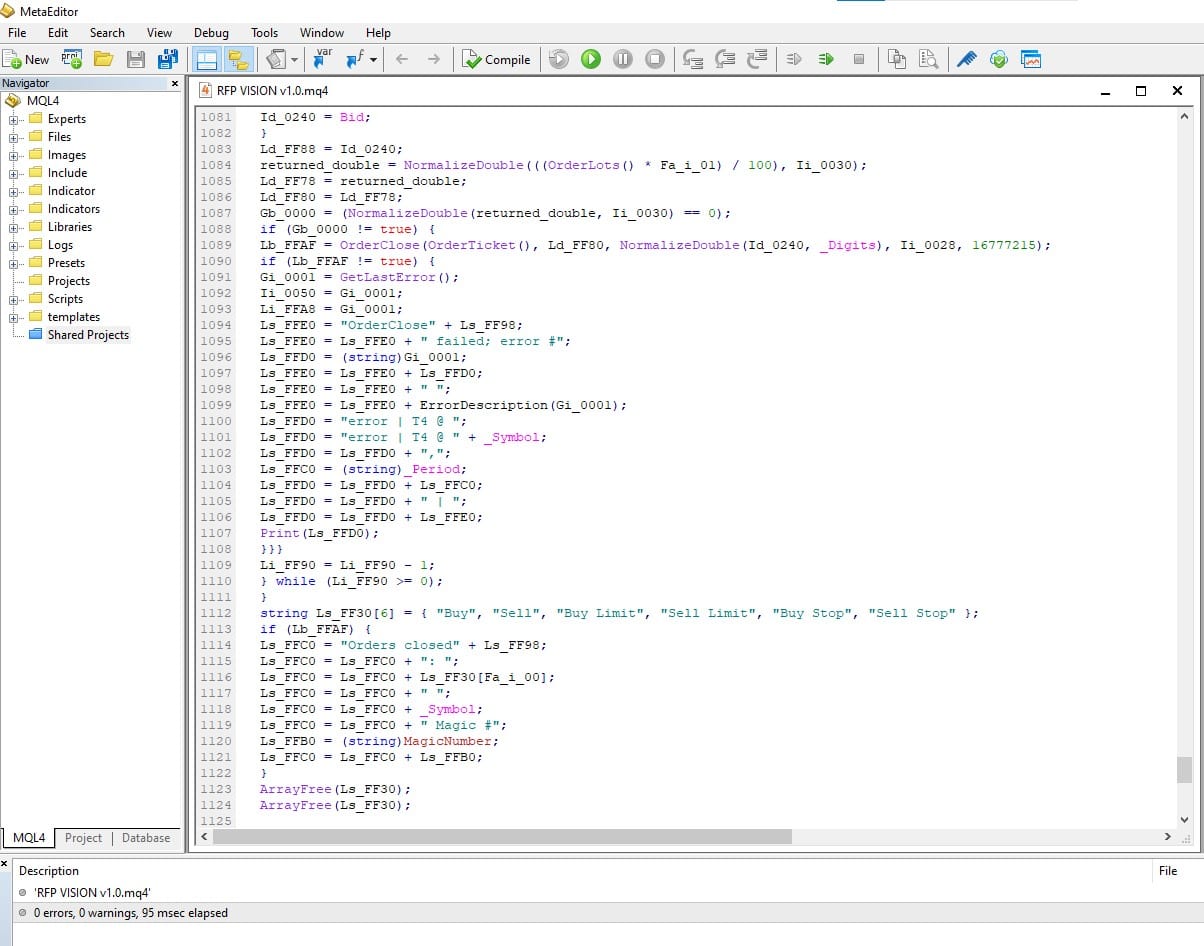Open the Edit menu

[x=58, y=32]
